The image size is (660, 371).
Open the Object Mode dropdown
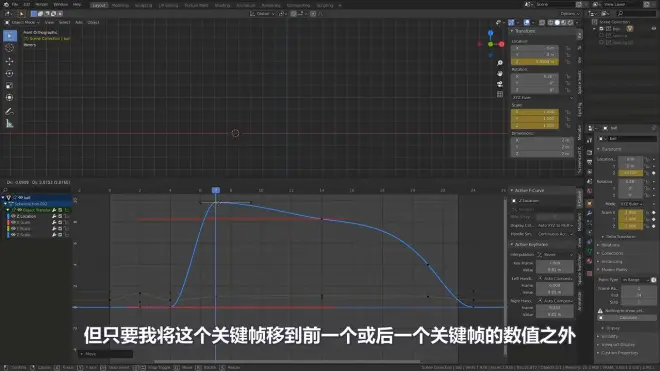point(22,22)
